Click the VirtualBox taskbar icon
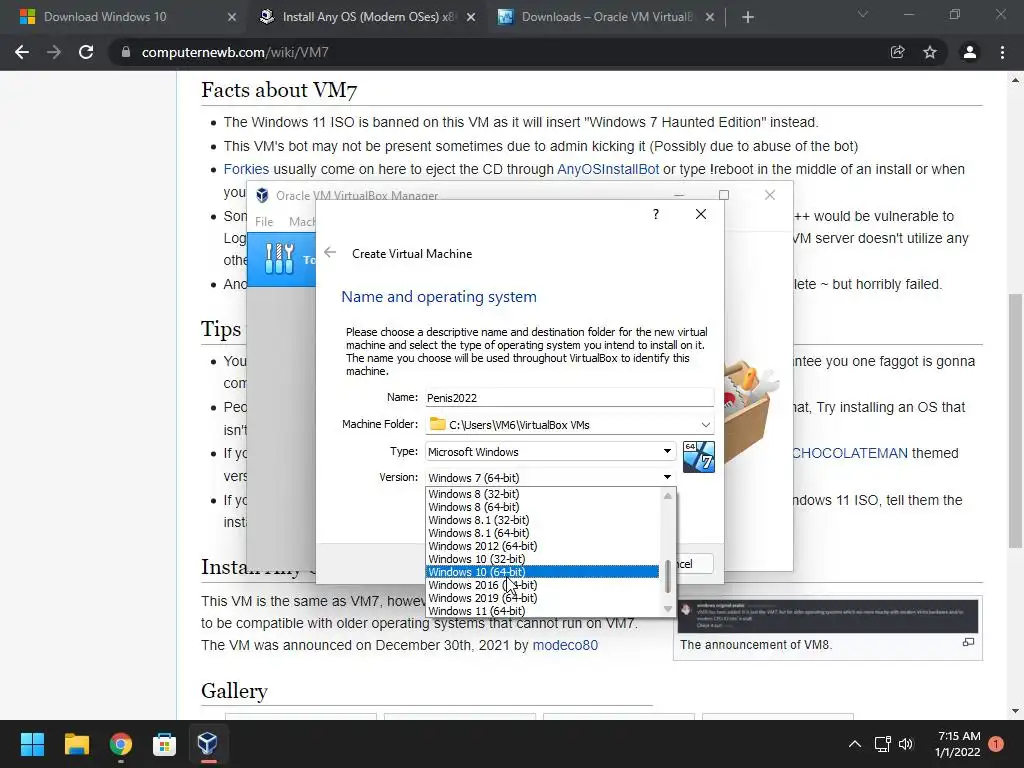Viewport: 1024px width, 768px height. [x=208, y=744]
